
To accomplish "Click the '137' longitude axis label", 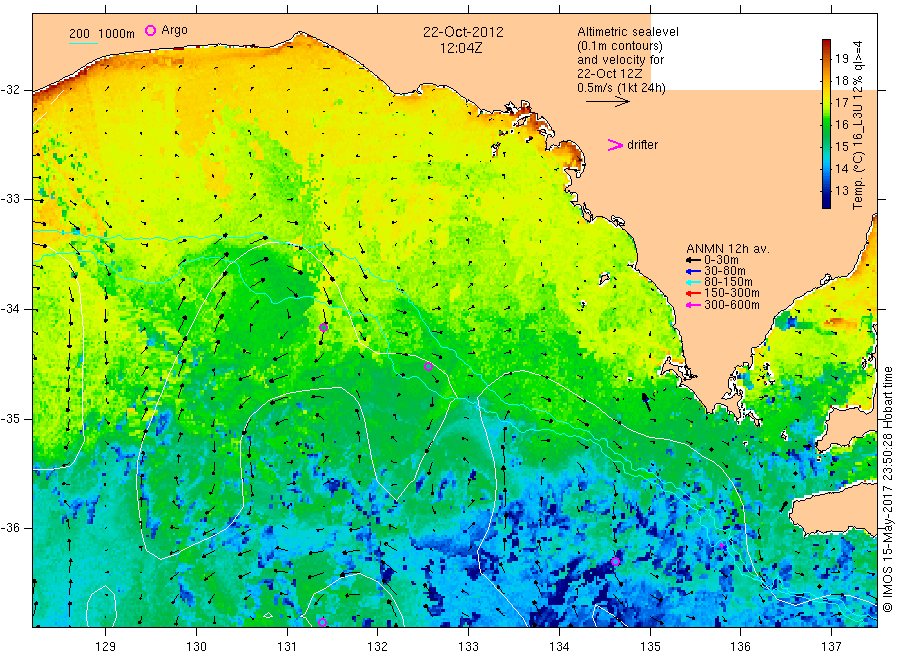I will [x=831, y=647].
